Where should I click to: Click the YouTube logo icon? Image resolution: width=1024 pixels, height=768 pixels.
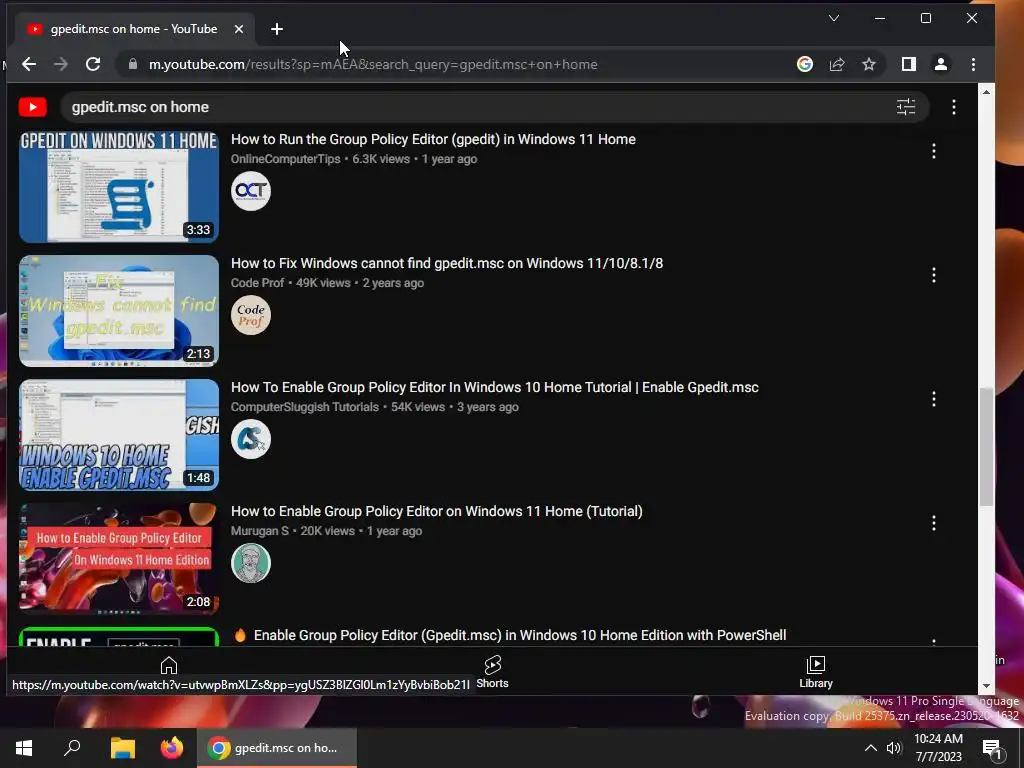pyautogui.click(x=33, y=107)
